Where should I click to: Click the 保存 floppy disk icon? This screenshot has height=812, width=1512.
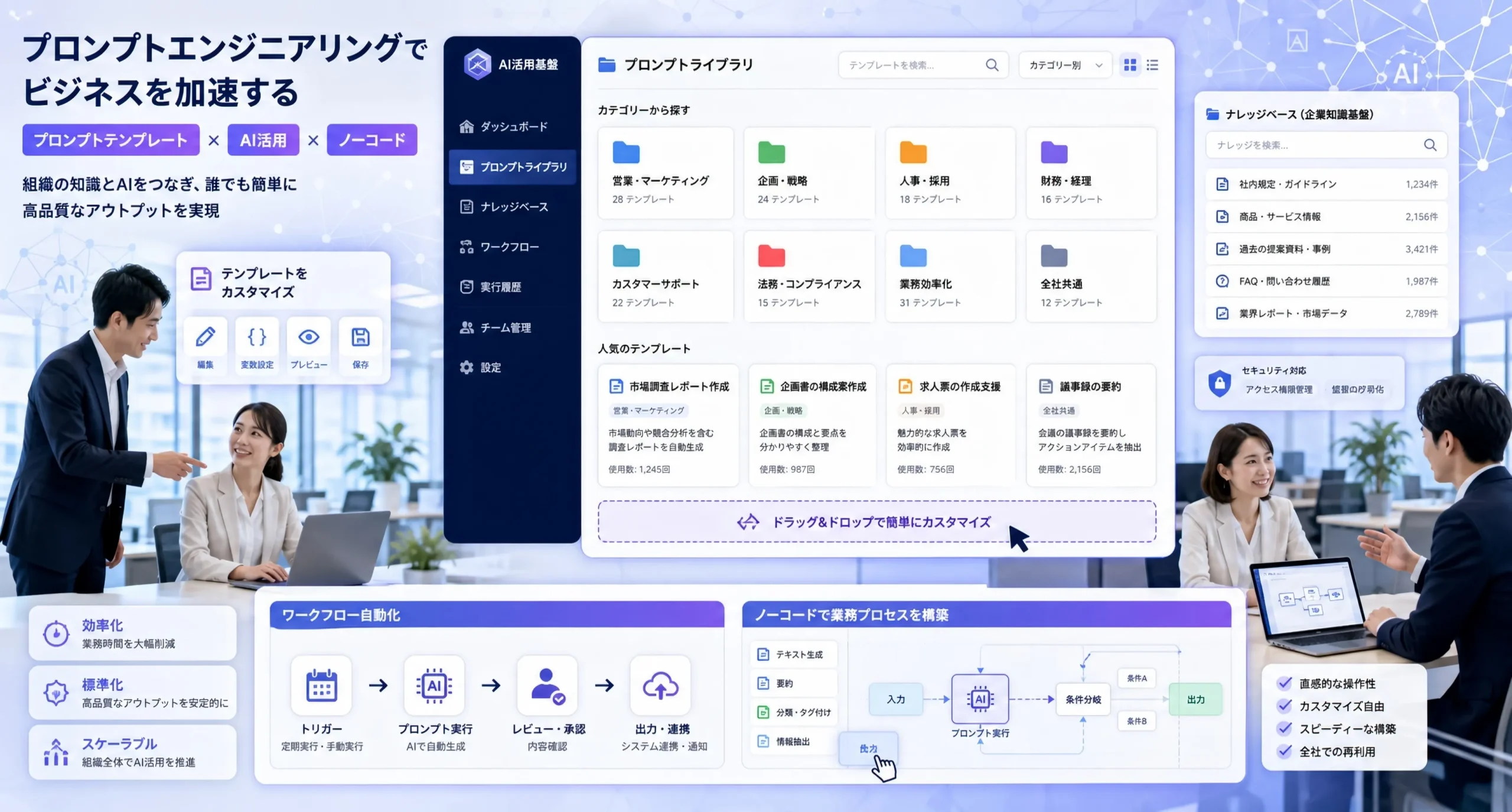click(360, 337)
